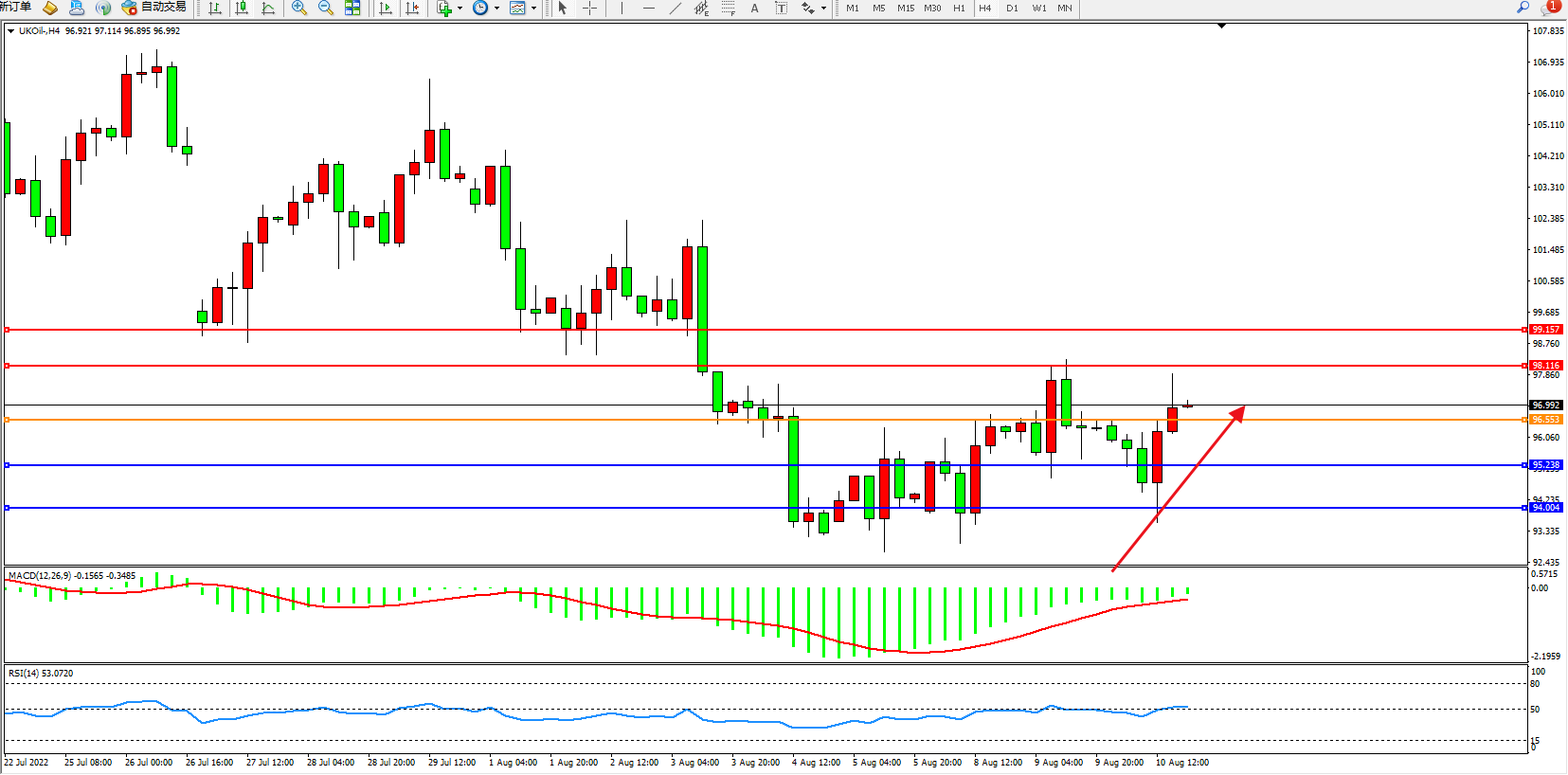Select the Fibonacci retracement tool
Screen dimensions: 1568x775
(x=728, y=8)
